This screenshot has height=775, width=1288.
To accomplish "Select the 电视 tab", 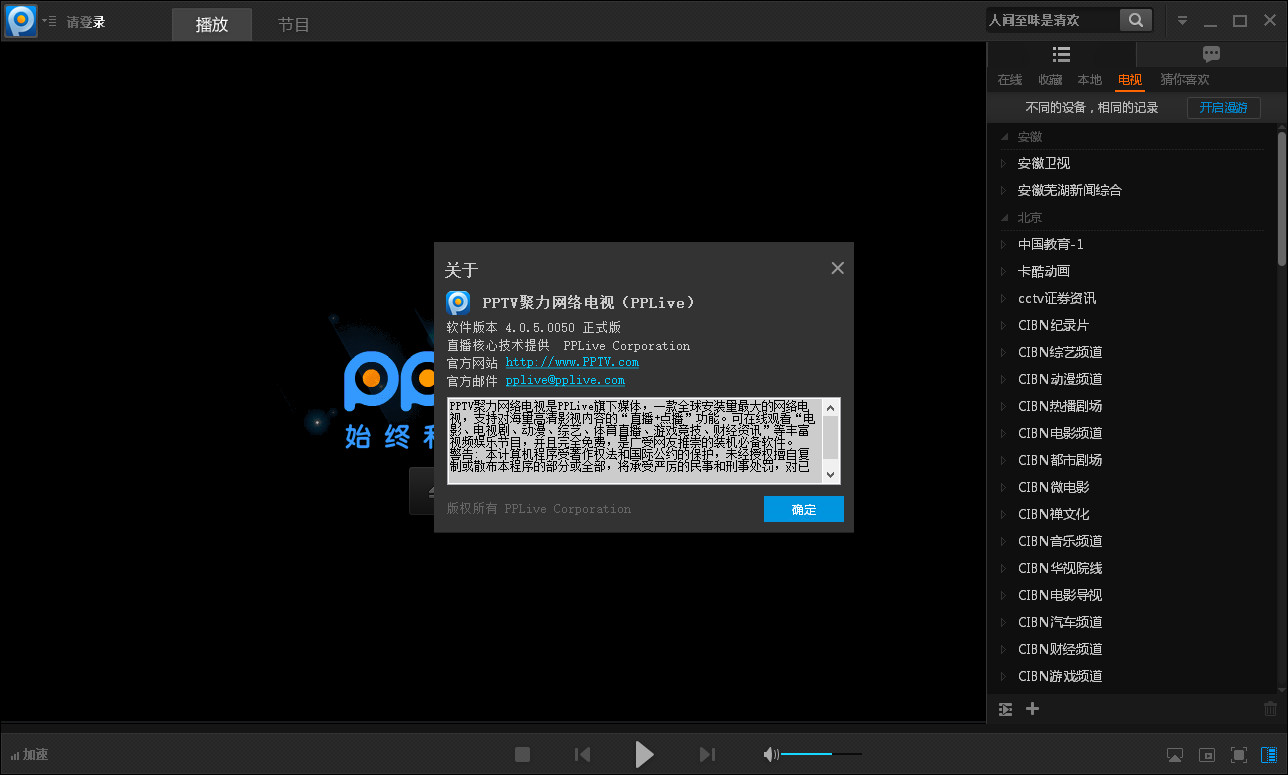I will [x=1130, y=80].
